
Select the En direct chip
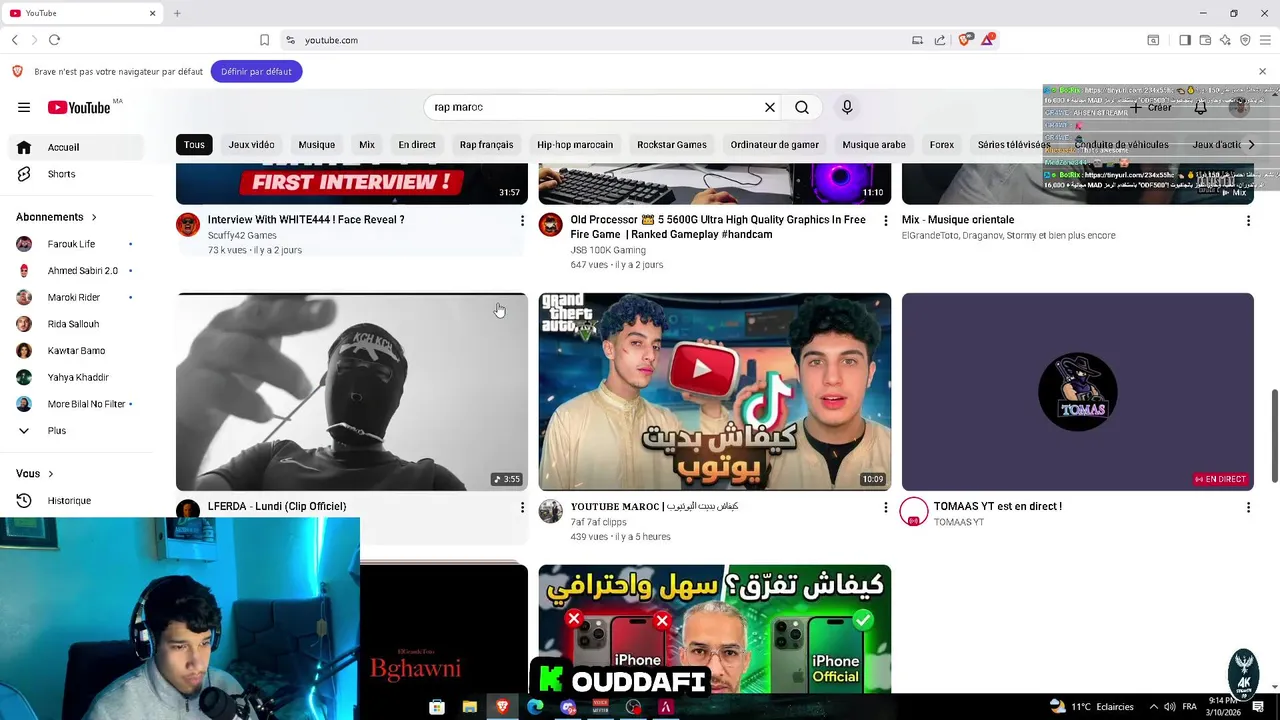pyautogui.click(x=417, y=145)
